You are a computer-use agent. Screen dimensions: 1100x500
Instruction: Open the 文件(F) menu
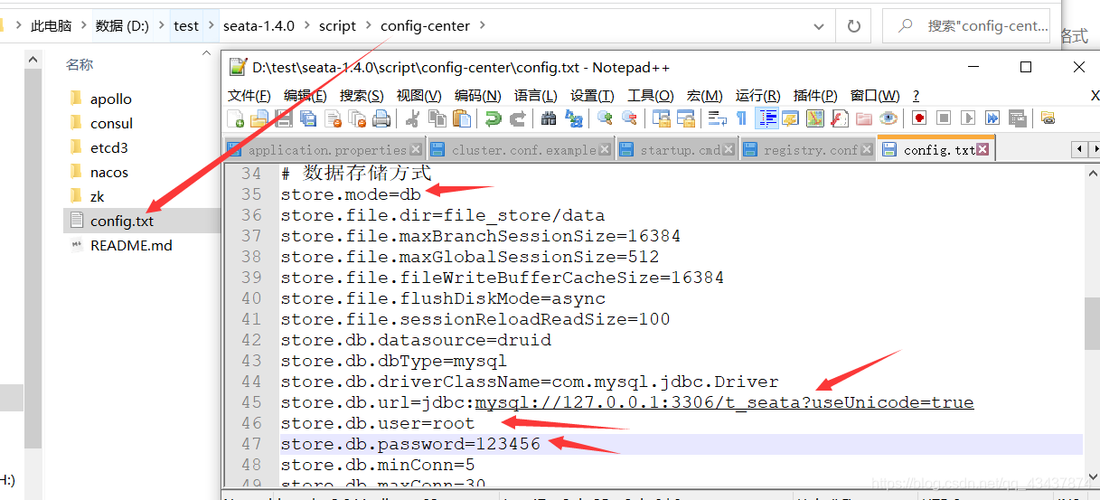[249, 95]
